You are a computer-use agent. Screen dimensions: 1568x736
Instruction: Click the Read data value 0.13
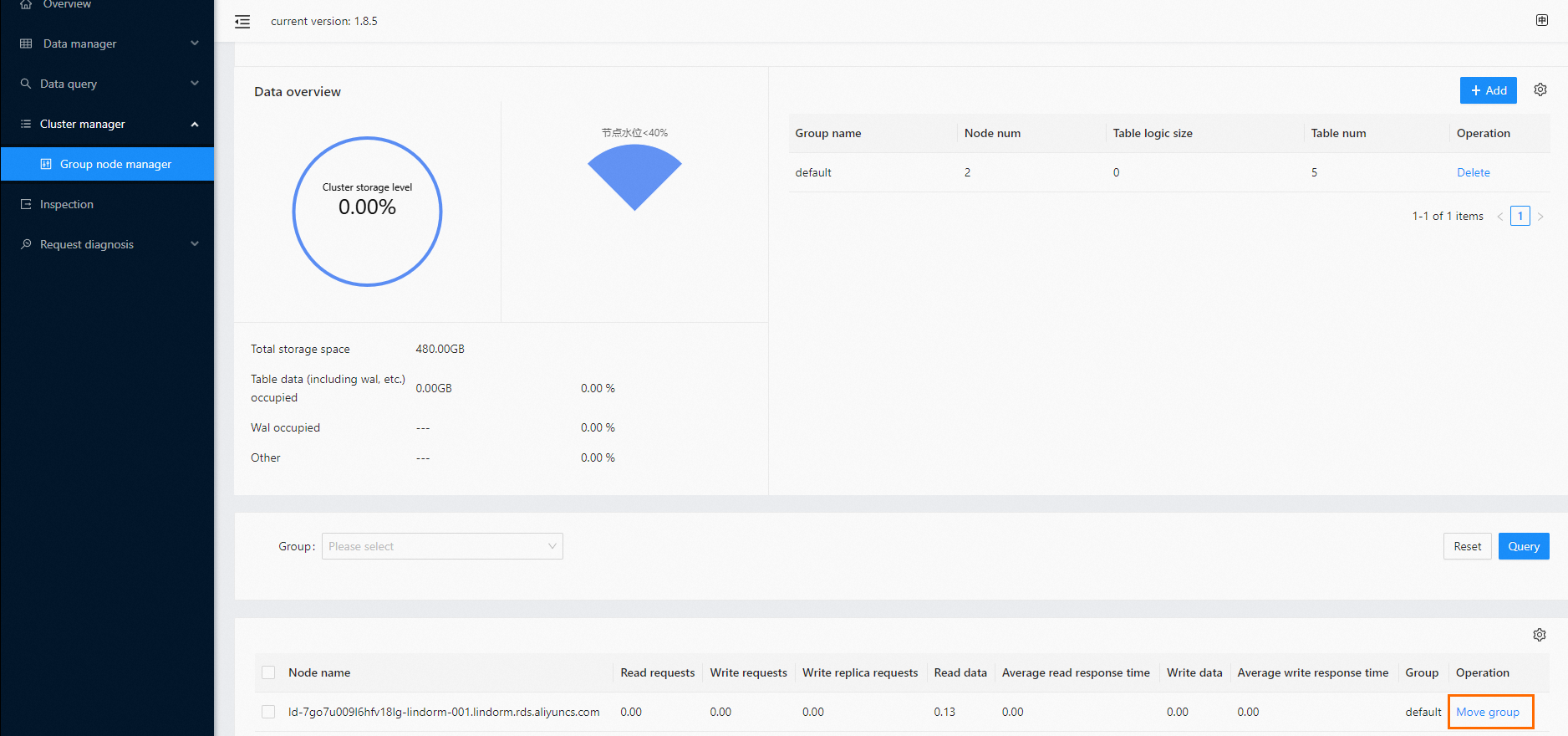click(x=944, y=712)
